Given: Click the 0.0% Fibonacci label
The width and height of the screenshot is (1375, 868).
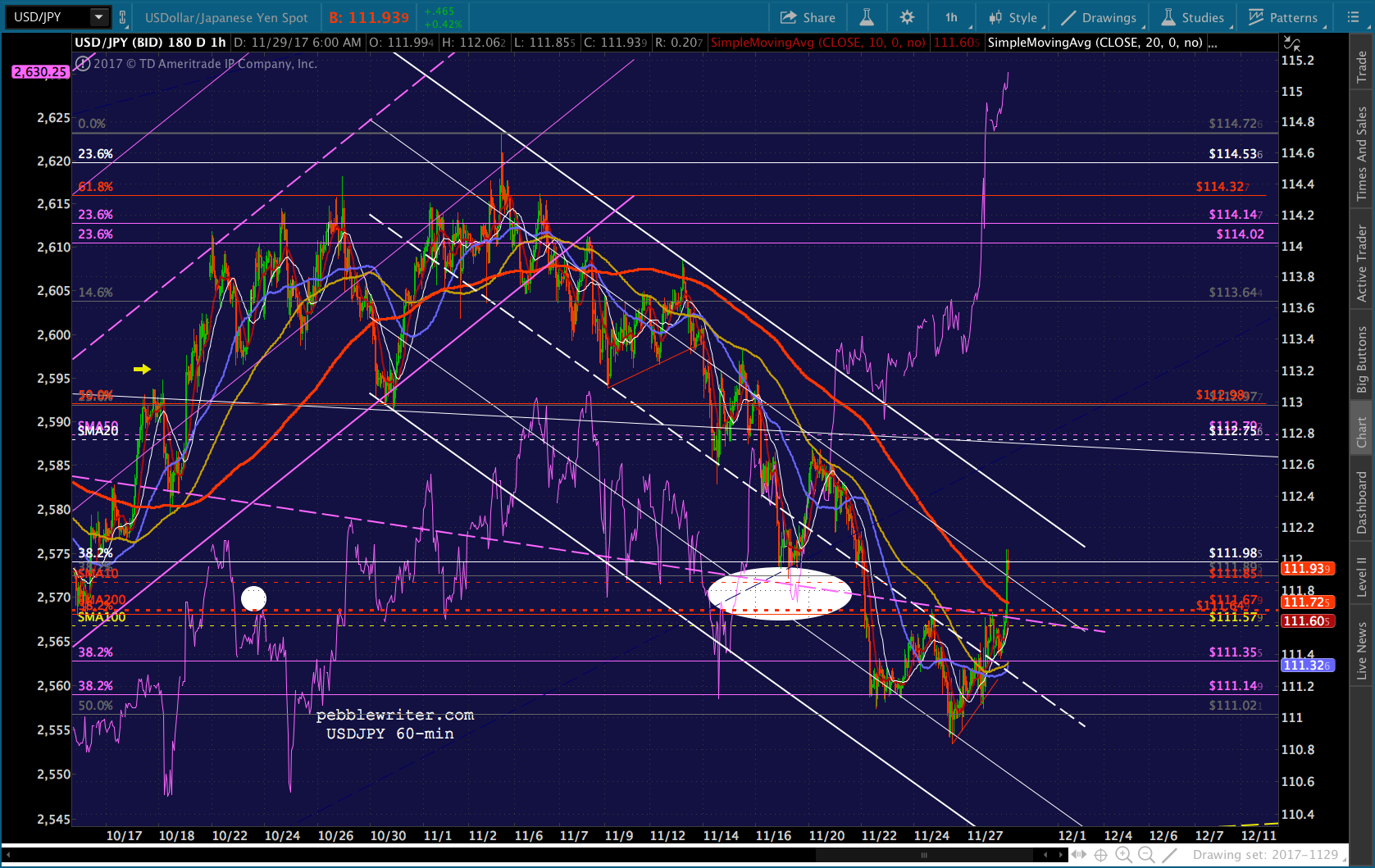Looking at the screenshot, I should [x=92, y=124].
